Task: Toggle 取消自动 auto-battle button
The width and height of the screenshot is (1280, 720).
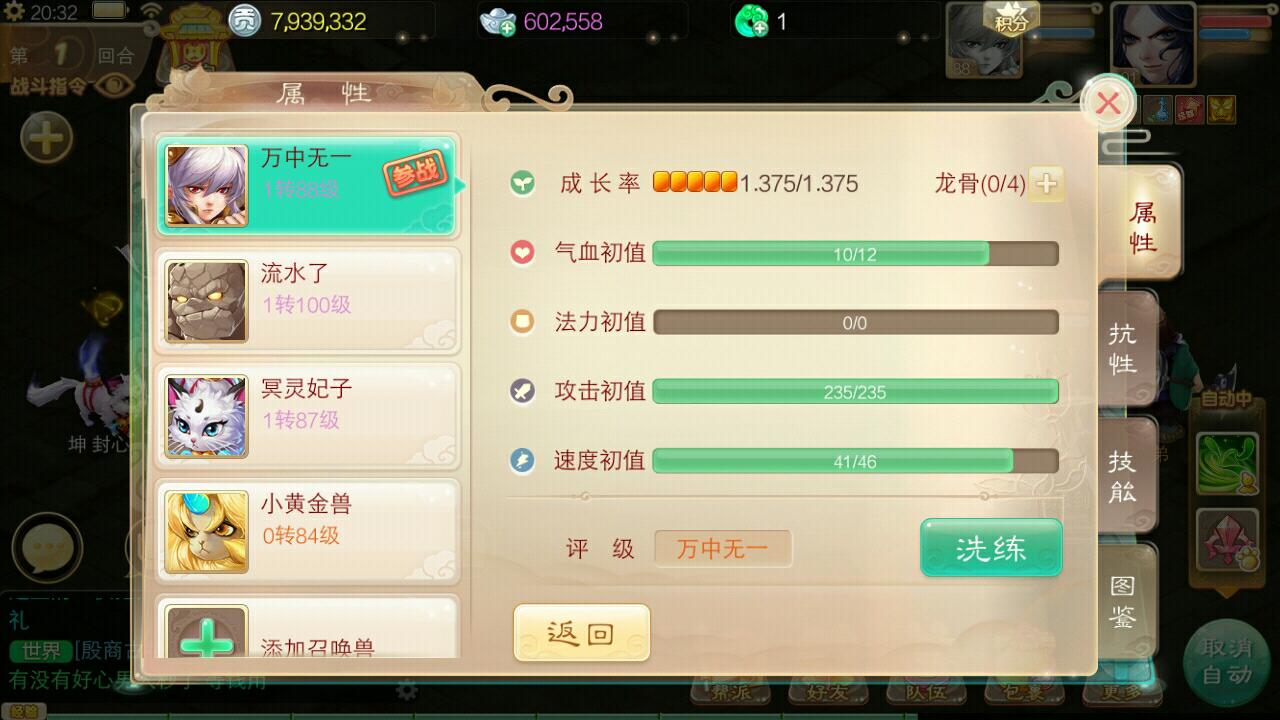Action: tap(1226, 661)
